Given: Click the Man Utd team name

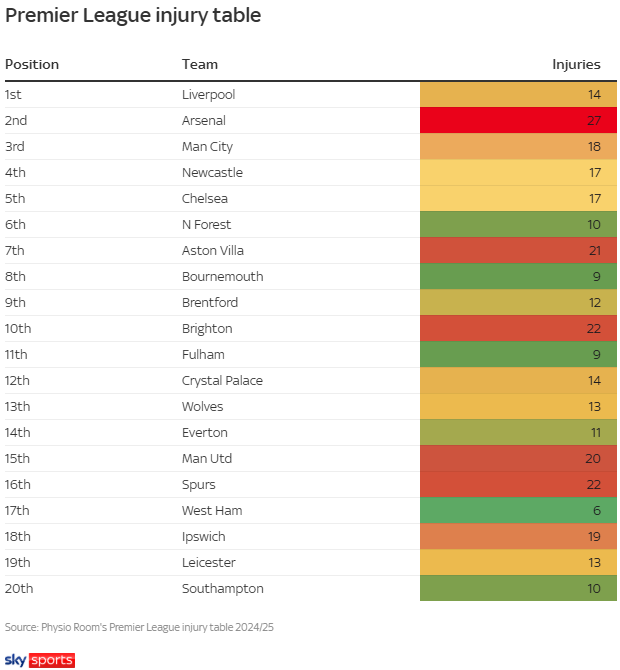Looking at the screenshot, I should [x=207, y=459].
